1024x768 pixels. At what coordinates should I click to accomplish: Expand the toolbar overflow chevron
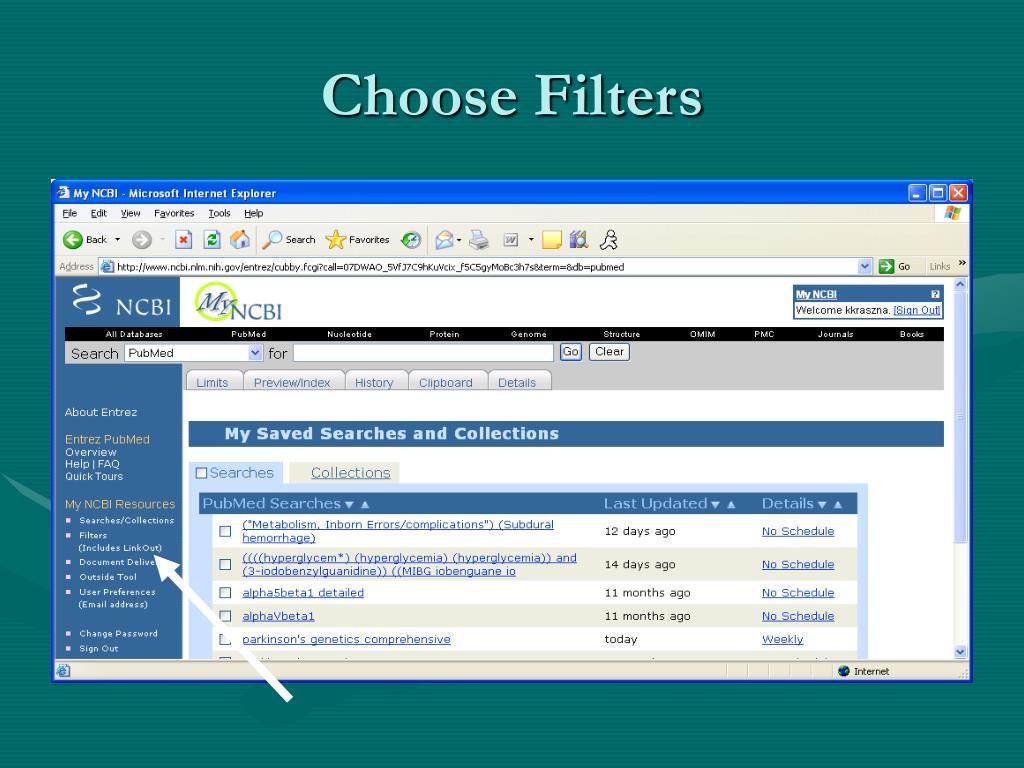pos(962,263)
